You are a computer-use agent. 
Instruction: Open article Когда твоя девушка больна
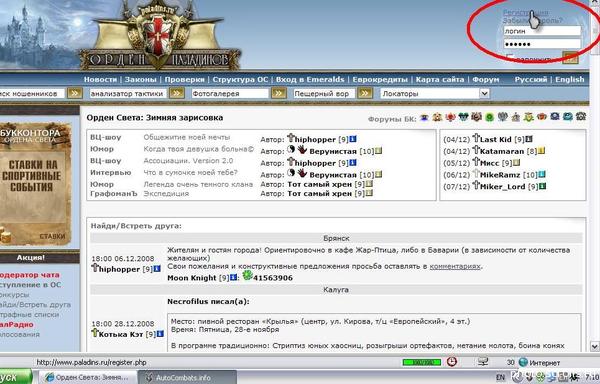(x=199, y=149)
